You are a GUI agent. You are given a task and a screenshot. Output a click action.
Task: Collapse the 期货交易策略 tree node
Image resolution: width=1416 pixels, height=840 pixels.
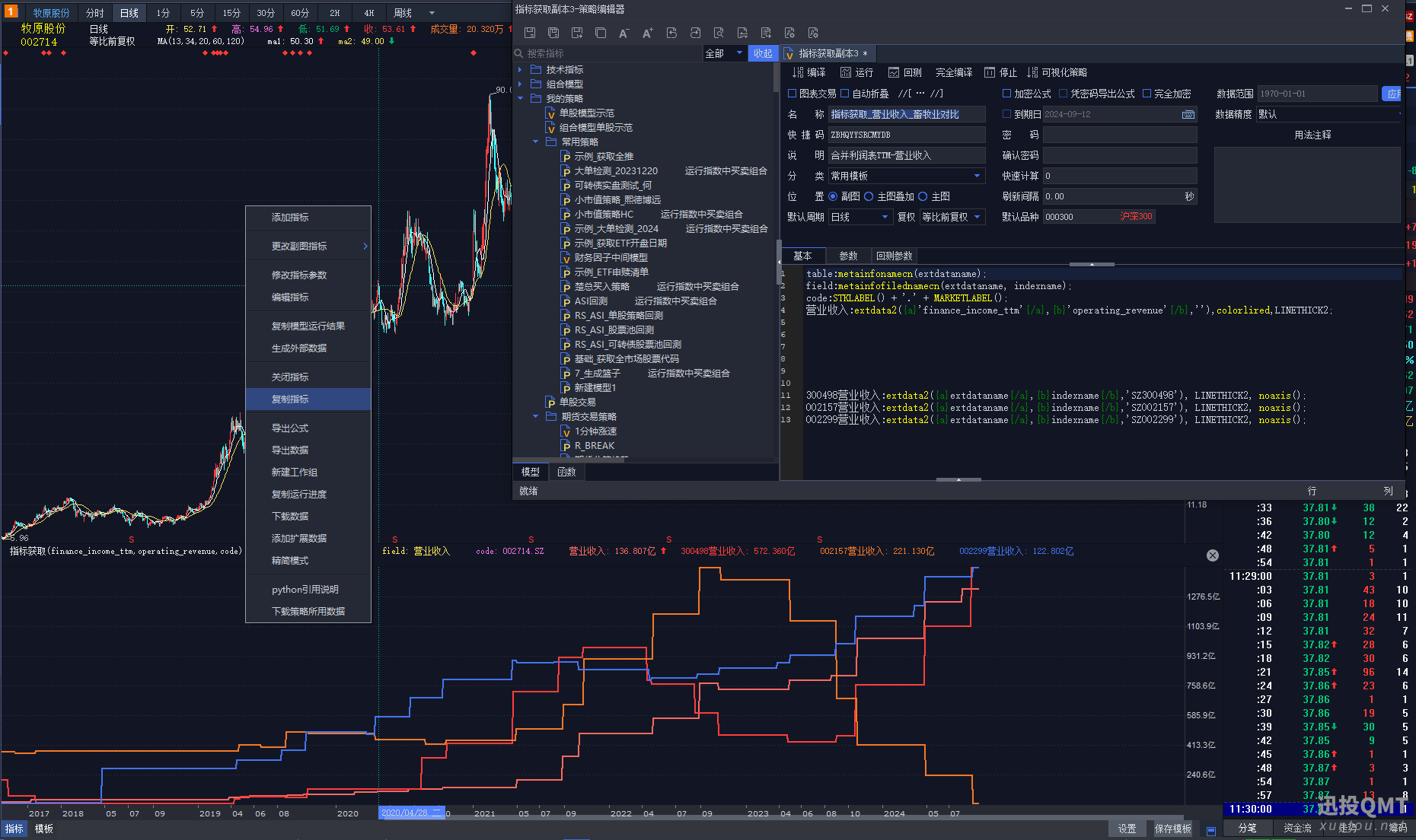coord(535,416)
